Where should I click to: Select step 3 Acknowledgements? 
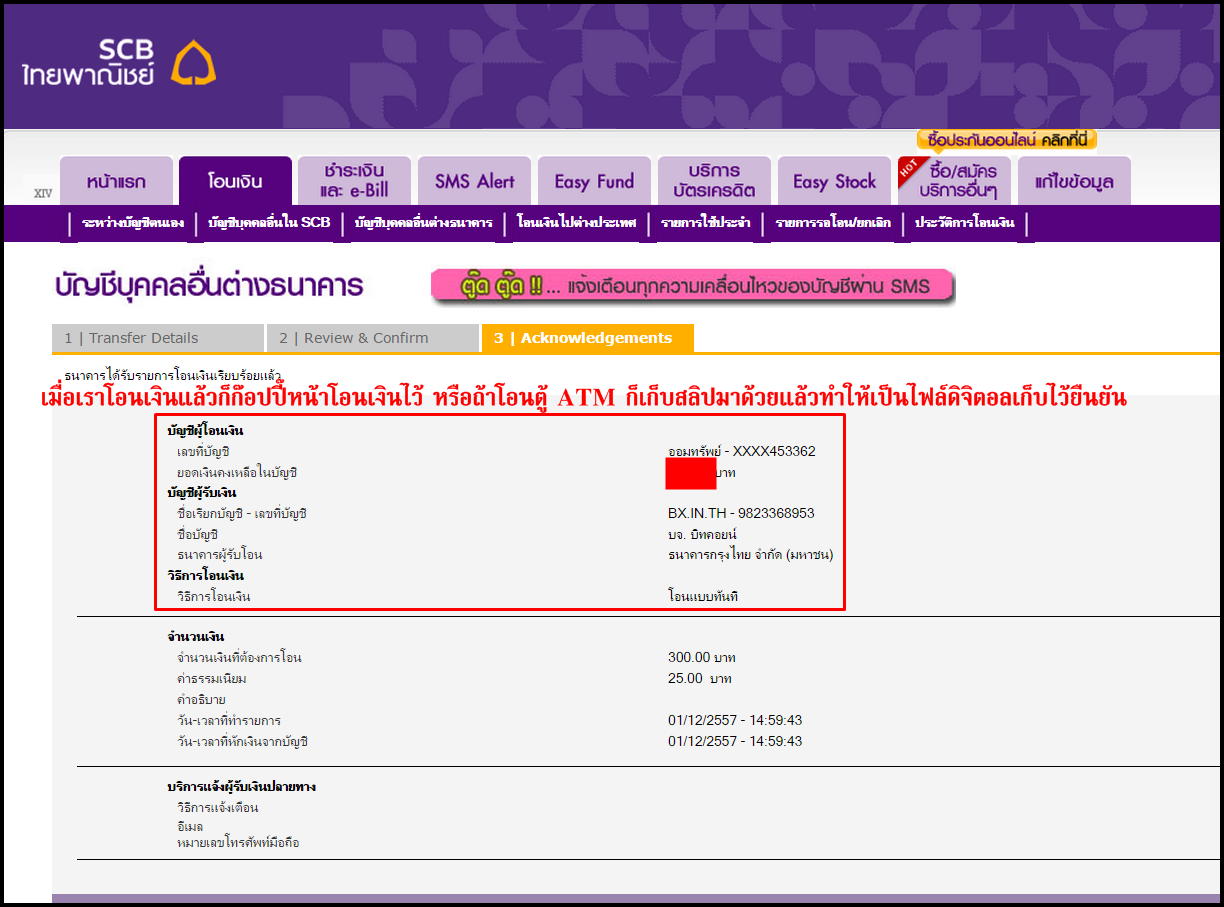(587, 338)
